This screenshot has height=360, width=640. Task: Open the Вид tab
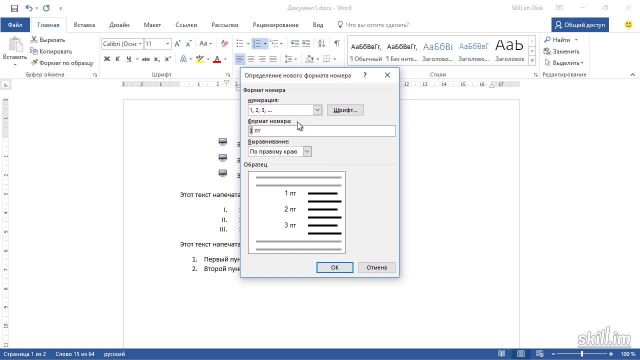pyautogui.click(x=318, y=25)
